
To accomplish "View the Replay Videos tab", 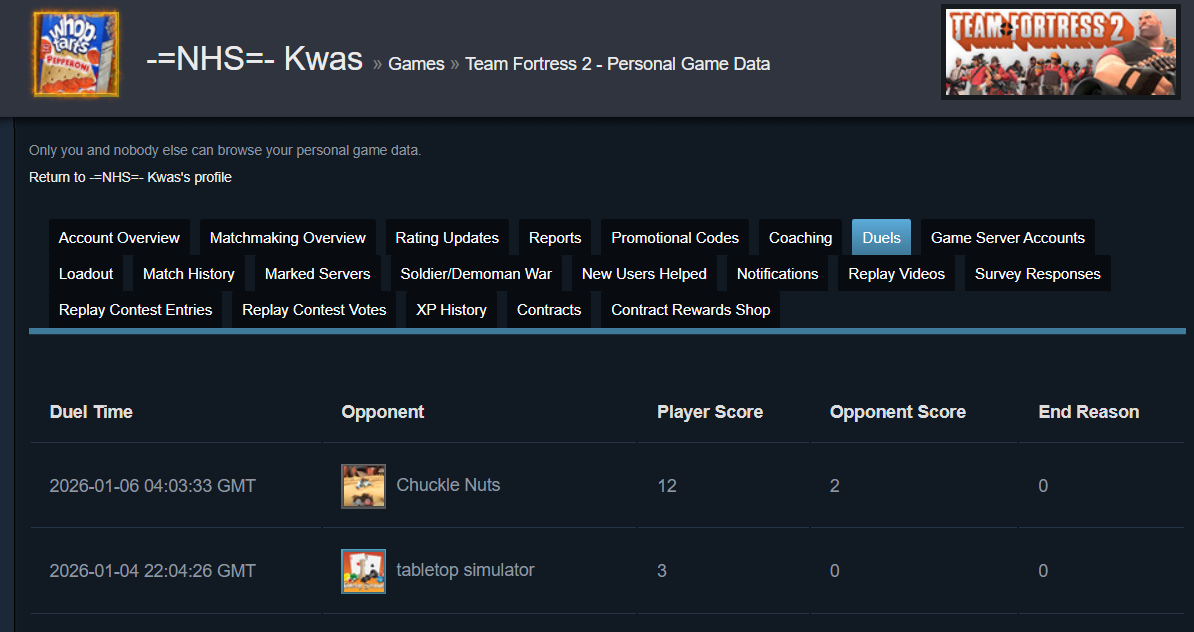I will [896, 274].
